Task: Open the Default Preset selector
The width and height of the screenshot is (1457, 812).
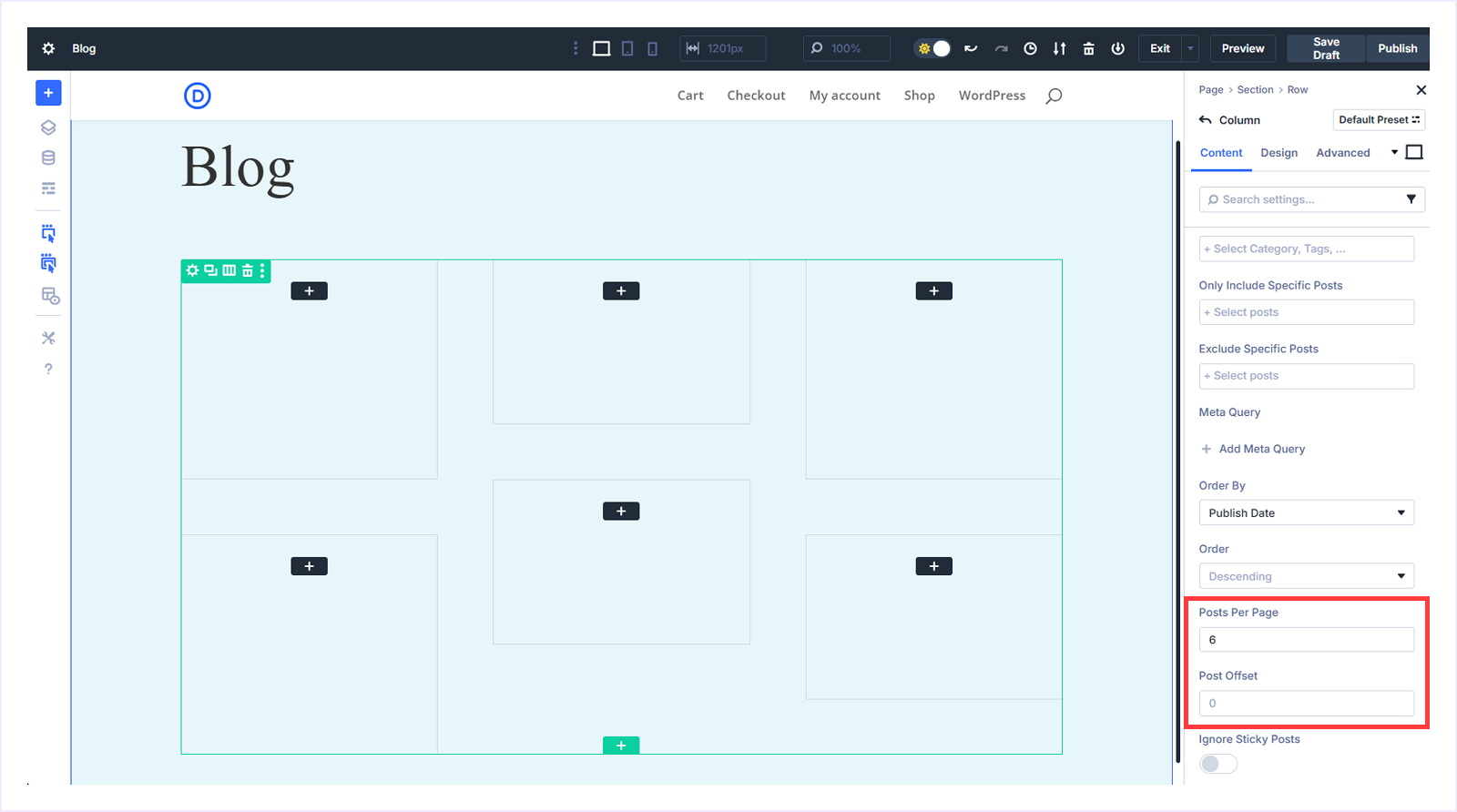Action: 1379,120
